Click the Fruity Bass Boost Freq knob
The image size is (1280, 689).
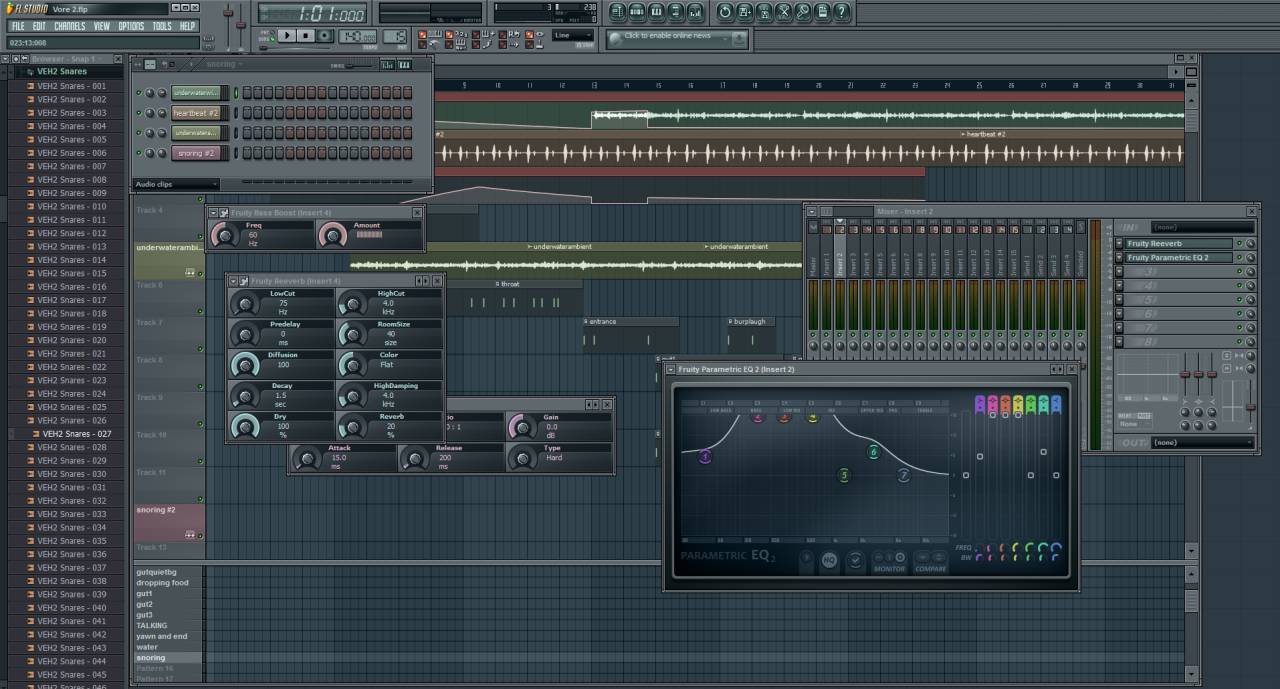pyautogui.click(x=225, y=235)
